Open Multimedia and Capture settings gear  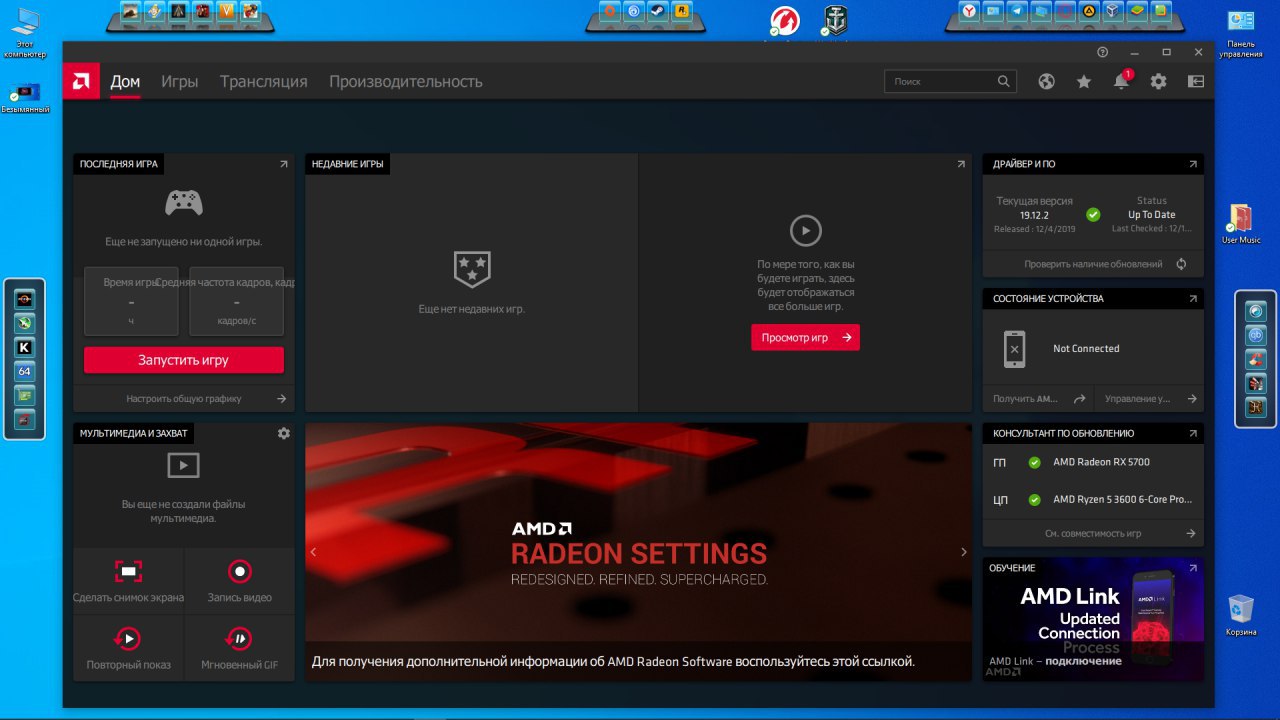[284, 433]
